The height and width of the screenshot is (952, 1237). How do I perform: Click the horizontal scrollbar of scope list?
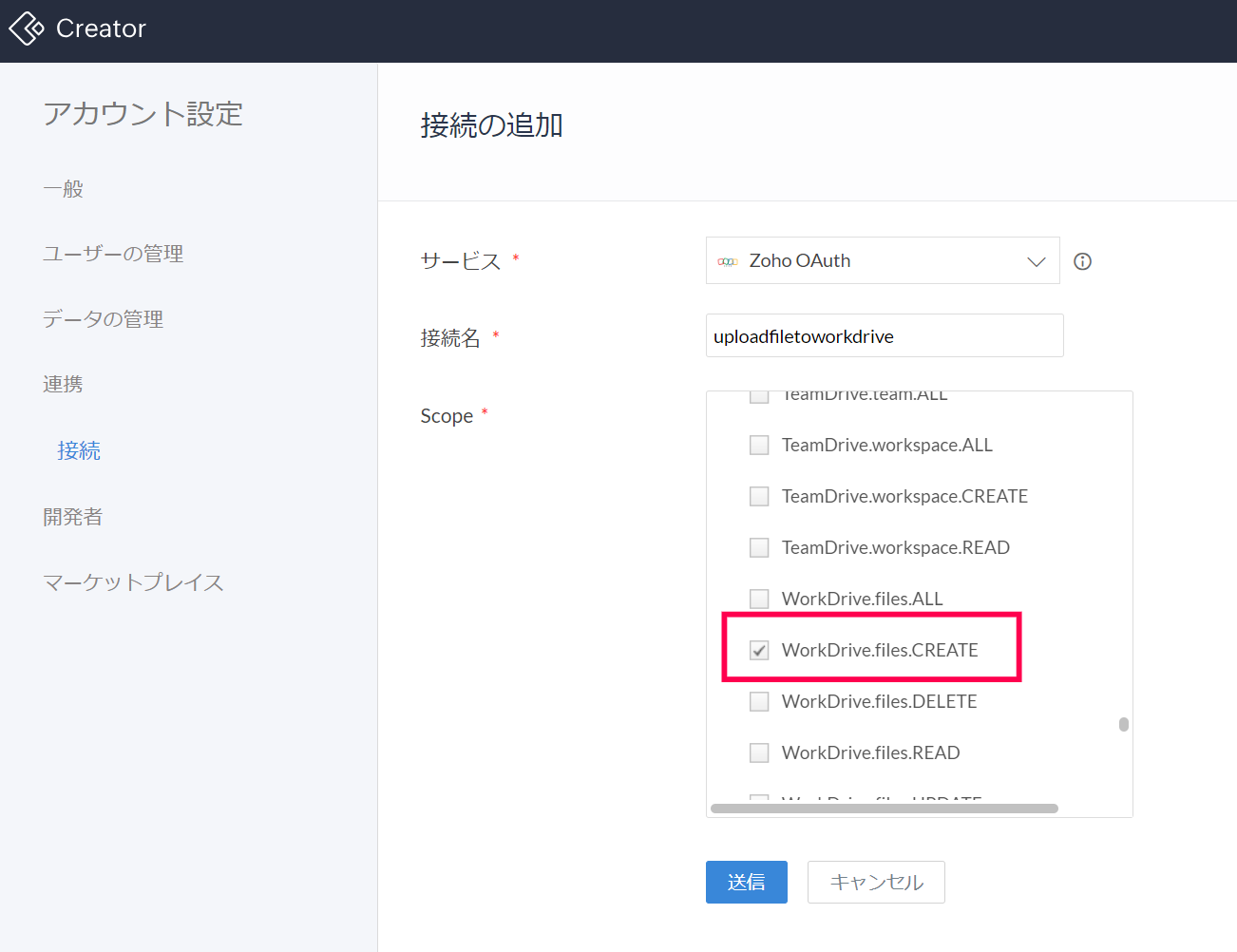coord(884,809)
